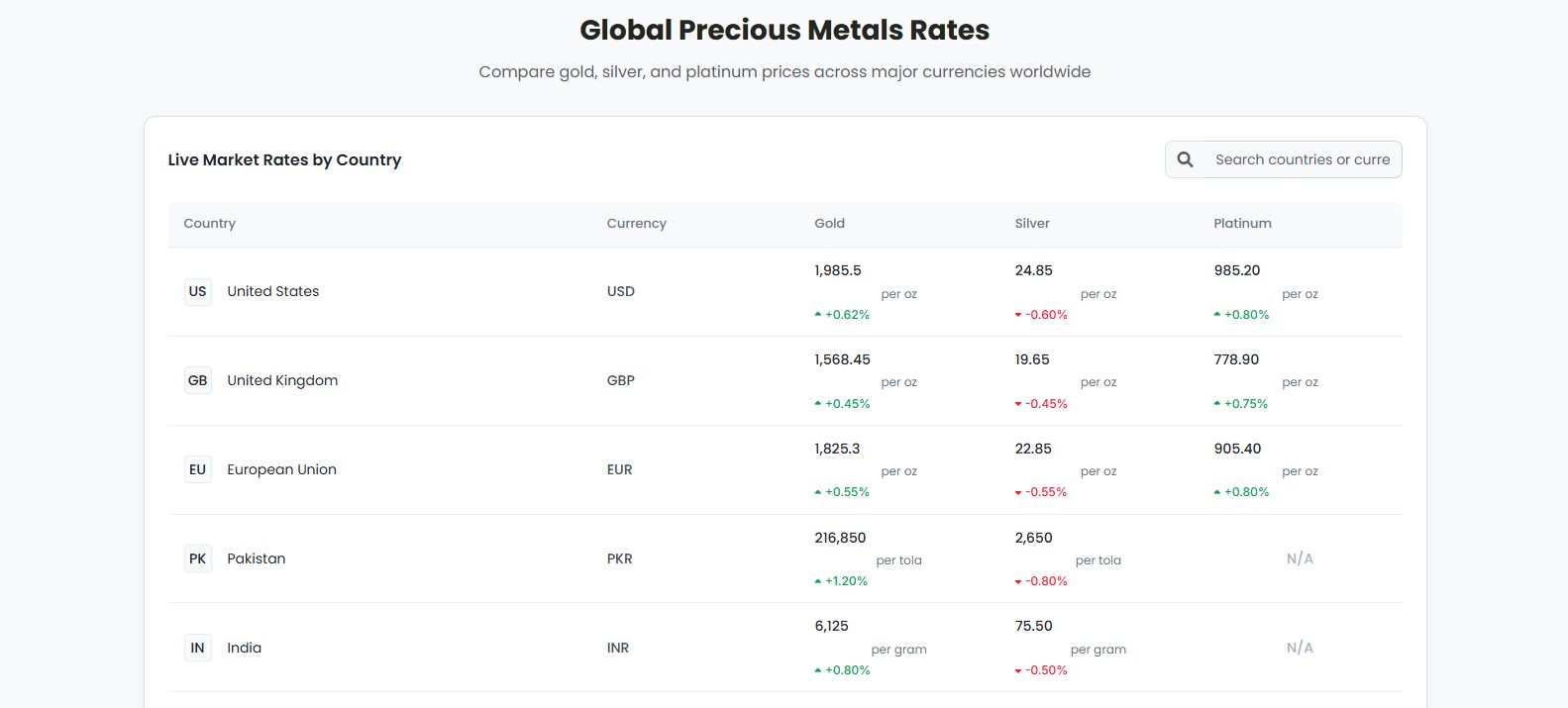Sort by the Country column header
This screenshot has height=708, width=1568.
[210, 224]
